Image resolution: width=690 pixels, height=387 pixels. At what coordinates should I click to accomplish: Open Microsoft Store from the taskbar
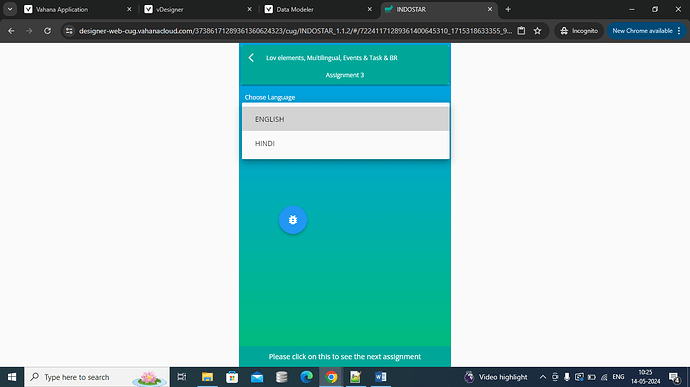[x=232, y=377]
